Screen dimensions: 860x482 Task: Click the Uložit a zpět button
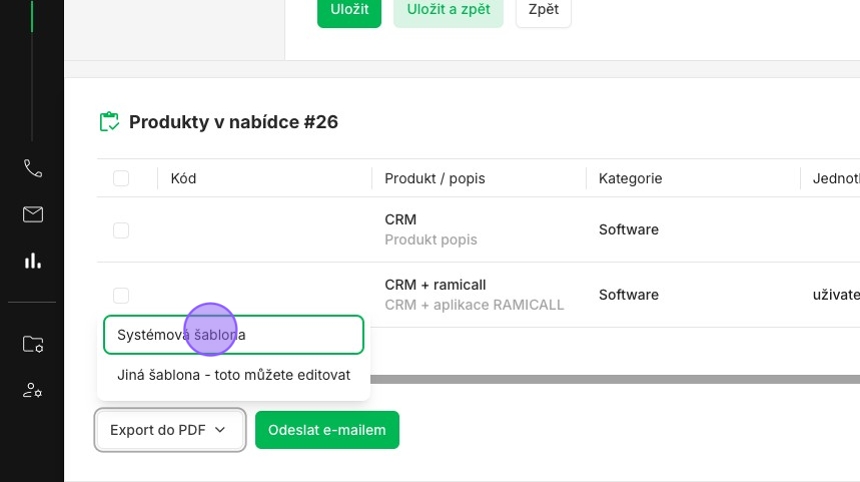448,10
